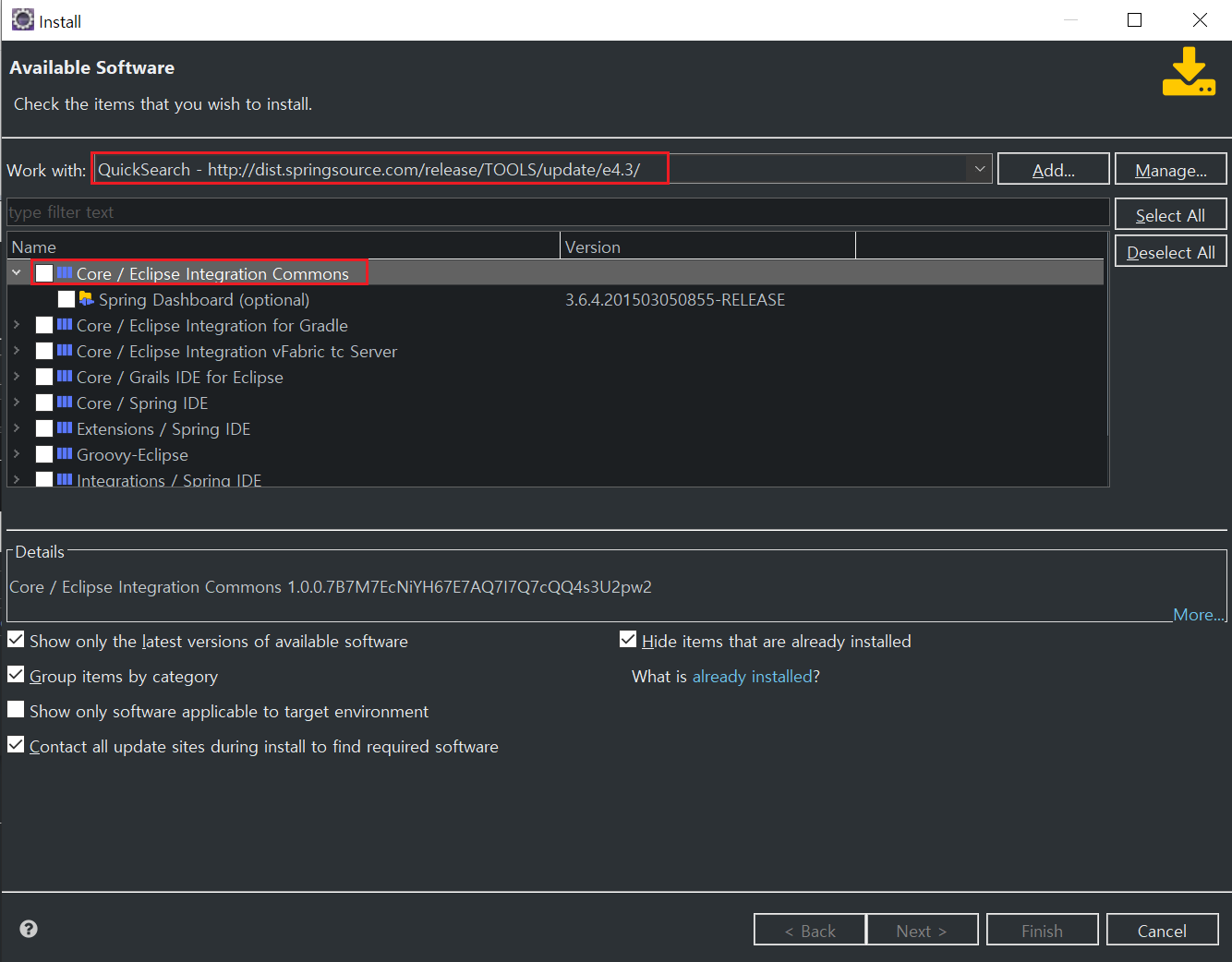1232x962 pixels.
Task: Click Select All button
Action: pos(1171,214)
